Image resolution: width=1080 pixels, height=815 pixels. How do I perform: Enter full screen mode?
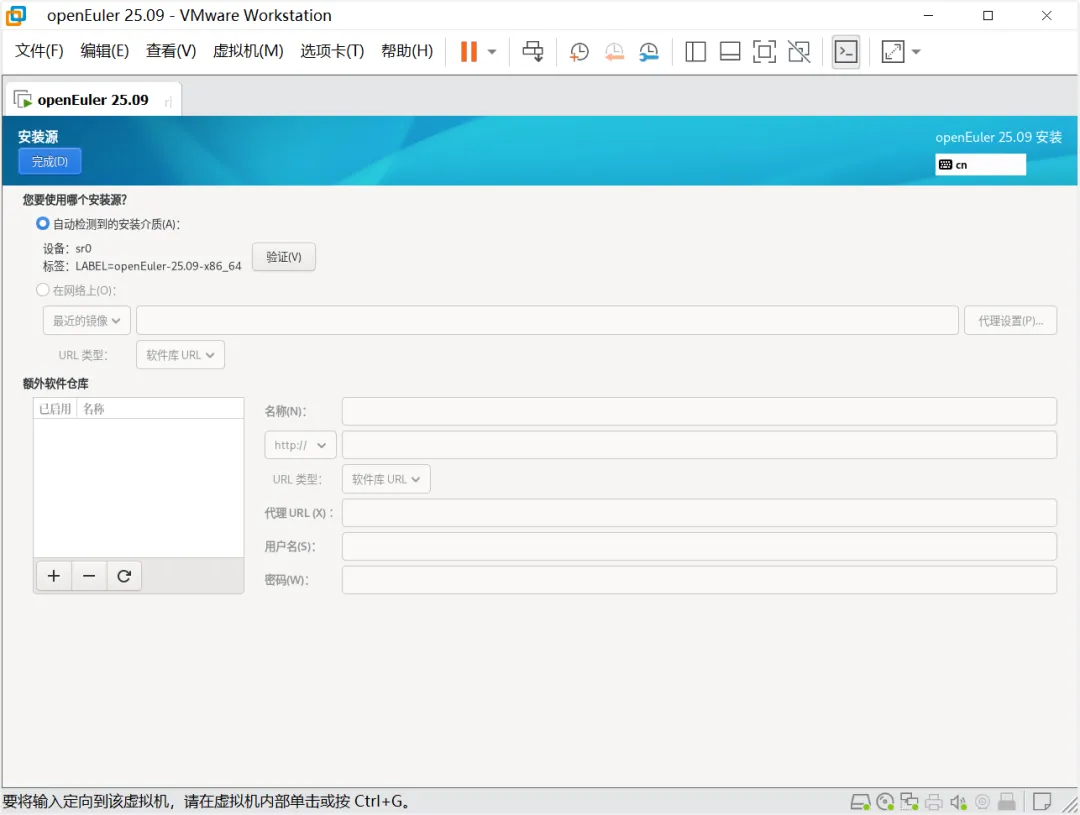pos(765,52)
